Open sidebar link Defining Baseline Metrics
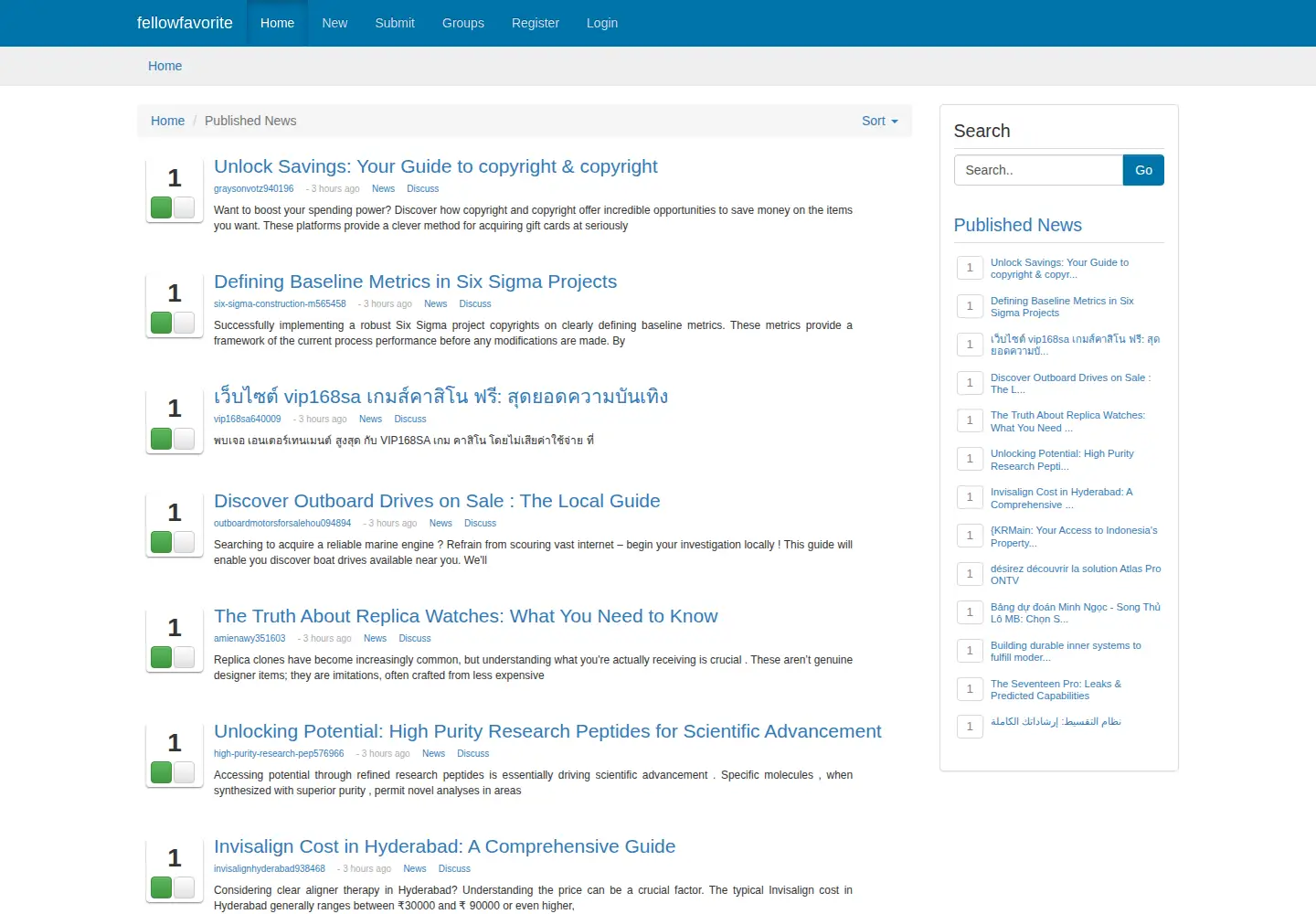The width and height of the screenshot is (1316, 914). [1062, 307]
